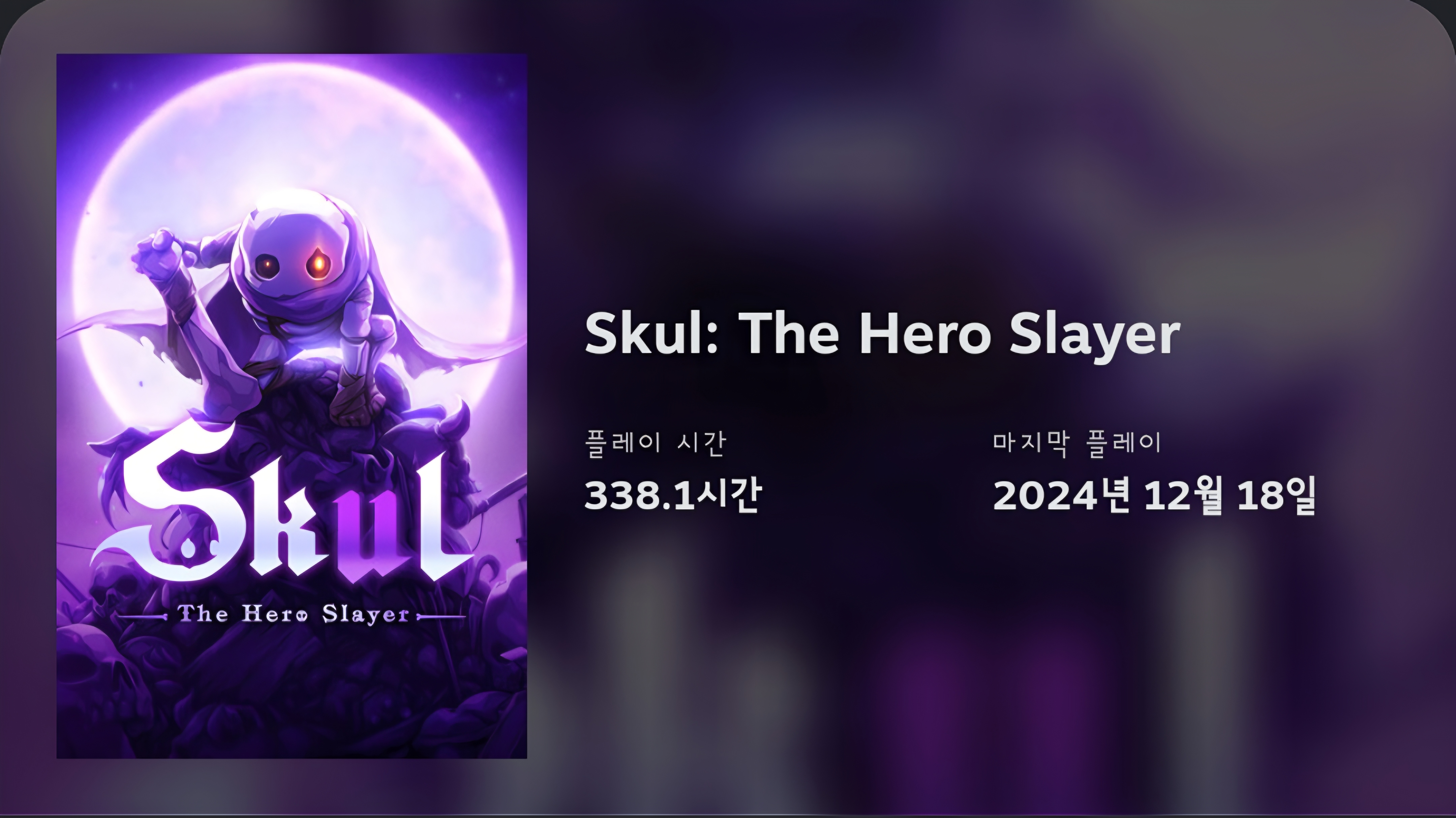The image size is (1456, 818).
Task: Click The Hero Slayer subtitle on cover
Action: [292, 614]
